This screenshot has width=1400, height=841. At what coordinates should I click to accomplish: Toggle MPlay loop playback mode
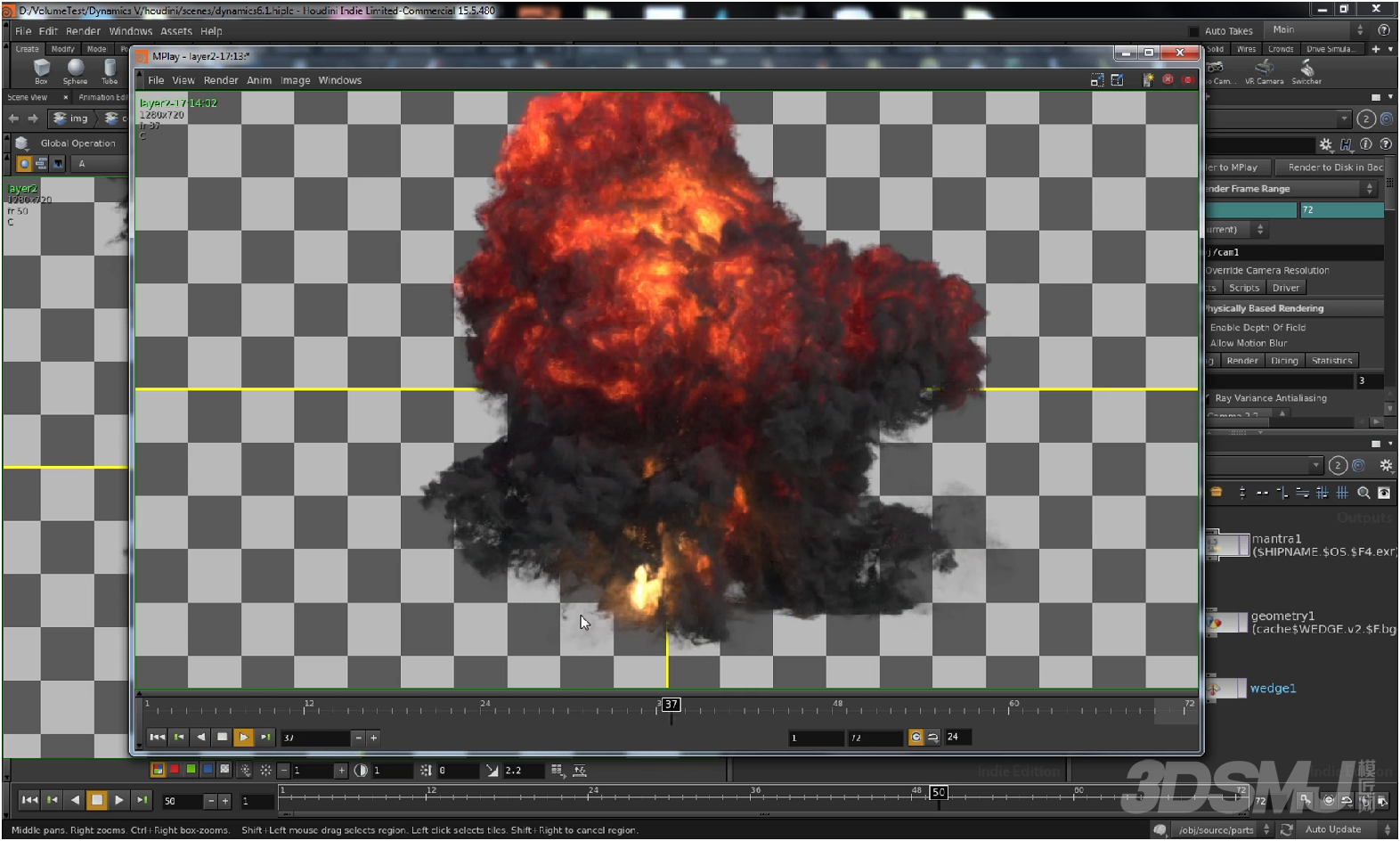click(x=933, y=737)
